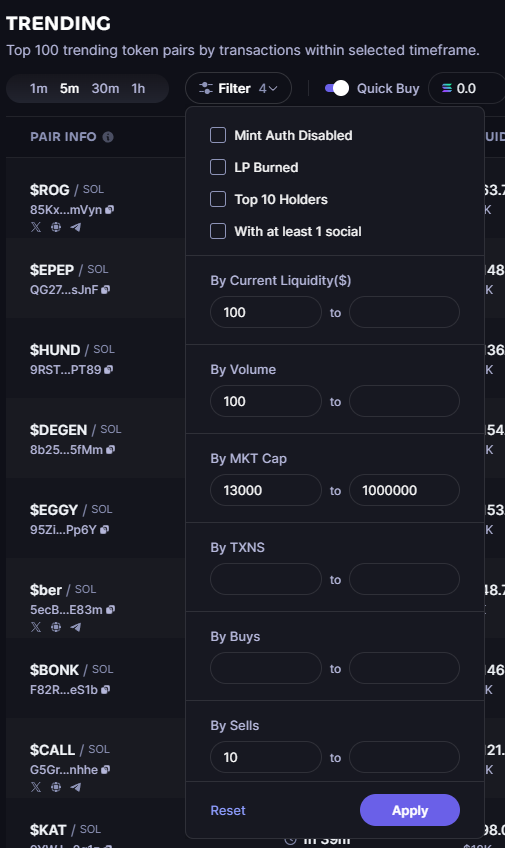Open $ROG's Telegram link icon

pyautogui.click(x=76, y=227)
